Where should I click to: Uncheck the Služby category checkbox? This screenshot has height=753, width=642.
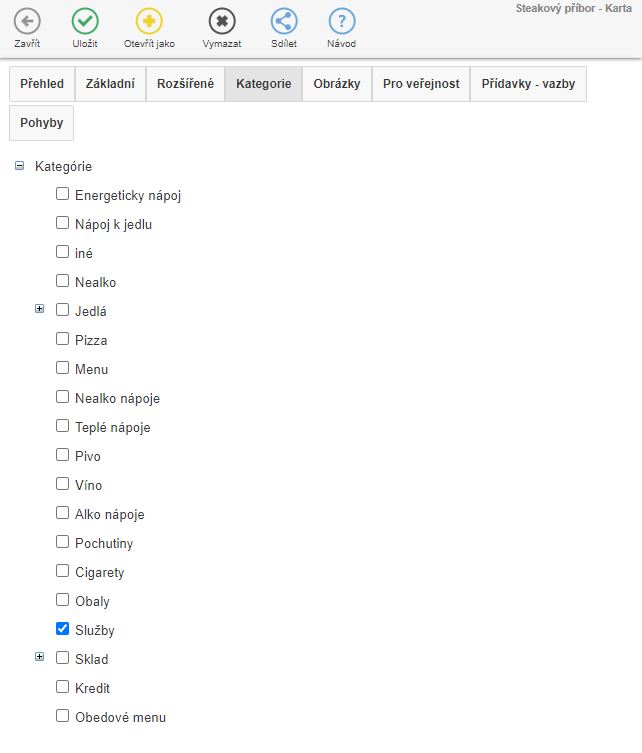[62, 629]
